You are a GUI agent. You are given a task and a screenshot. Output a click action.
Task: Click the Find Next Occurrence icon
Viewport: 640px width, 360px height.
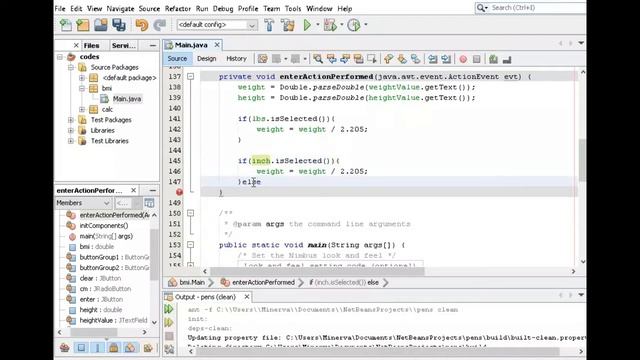[x=345, y=59]
